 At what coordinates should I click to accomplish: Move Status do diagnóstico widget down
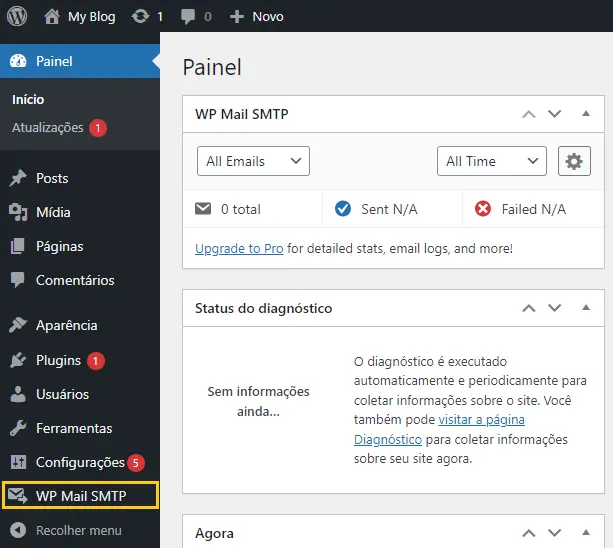554,308
